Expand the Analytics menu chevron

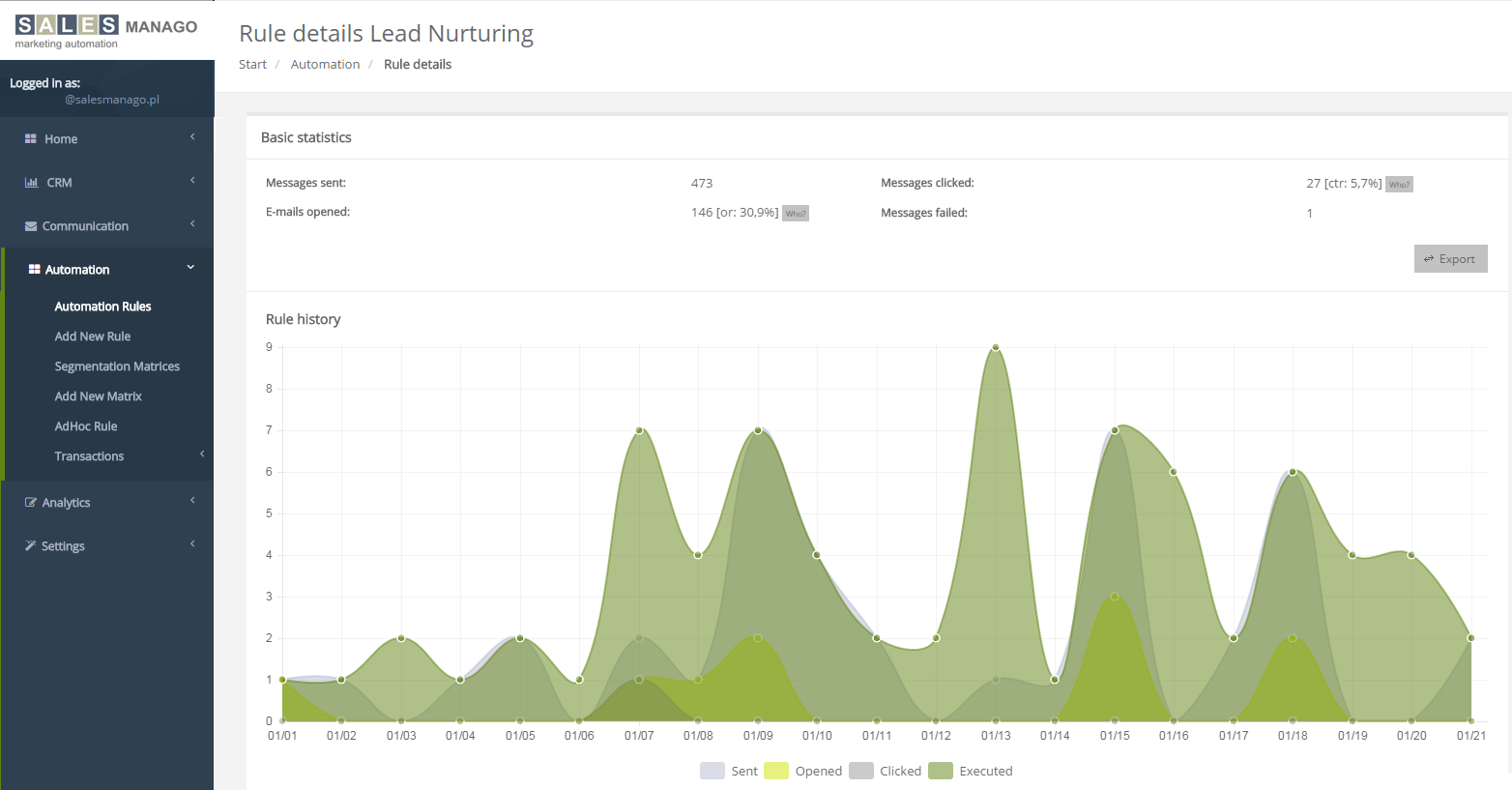pos(192,501)
